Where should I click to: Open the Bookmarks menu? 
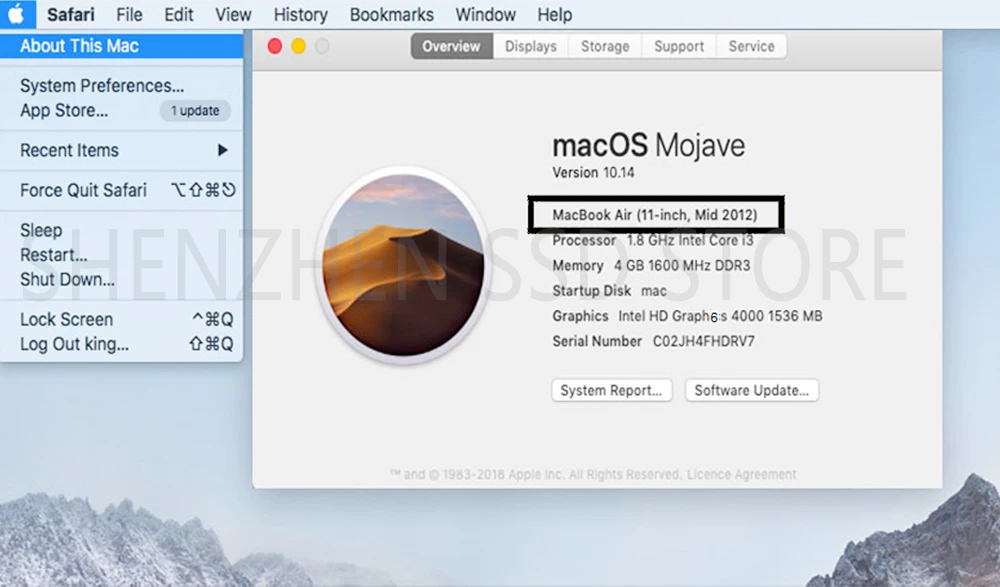pos(392,14)
